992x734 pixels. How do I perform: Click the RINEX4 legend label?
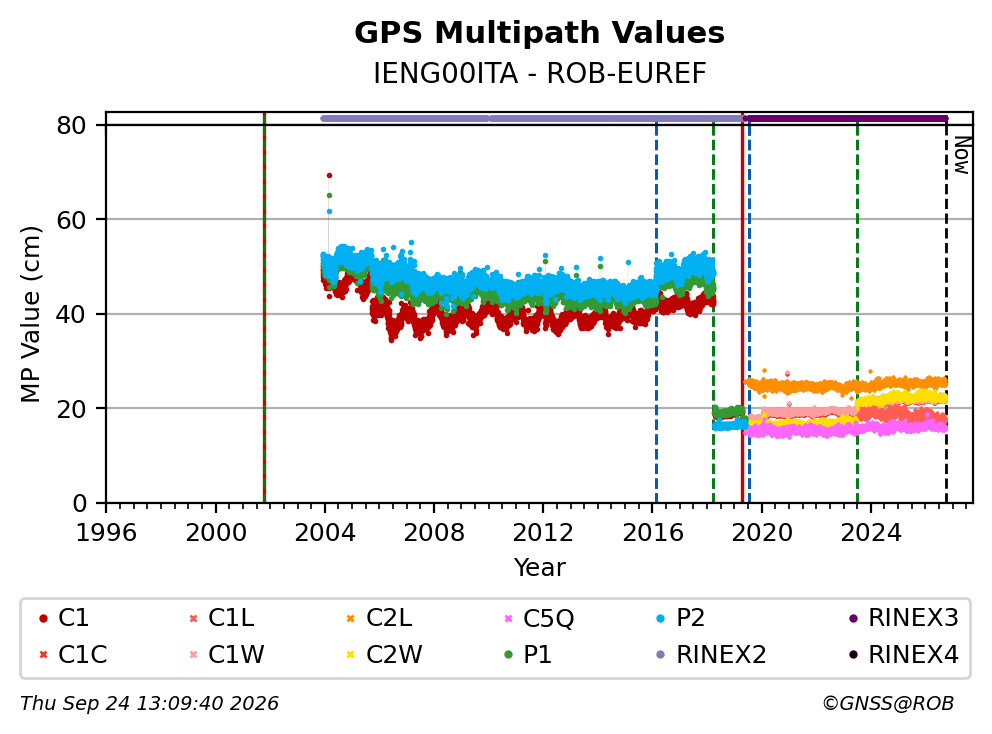coord(914,655)
